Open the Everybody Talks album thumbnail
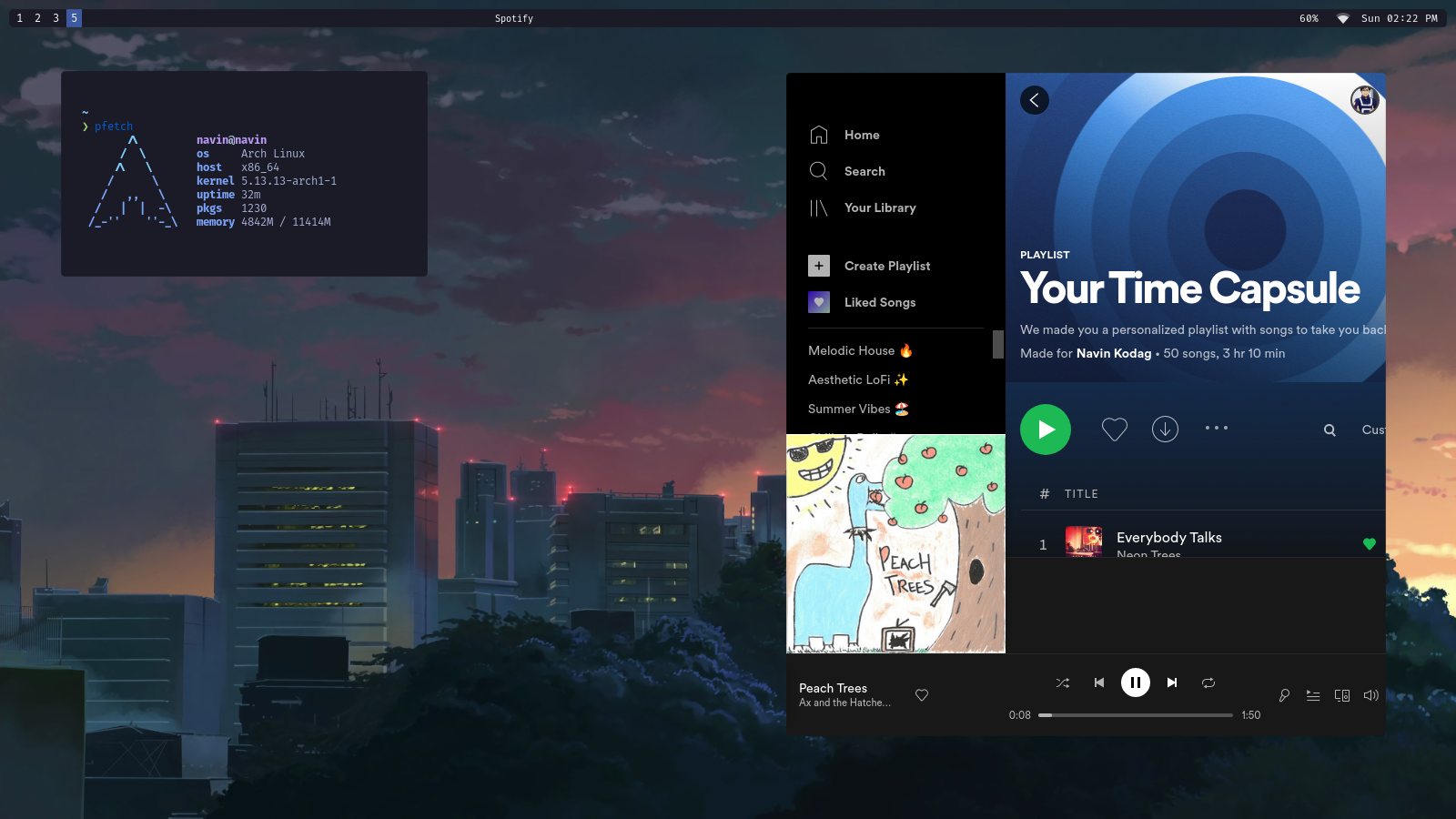 pos(1084,541)
